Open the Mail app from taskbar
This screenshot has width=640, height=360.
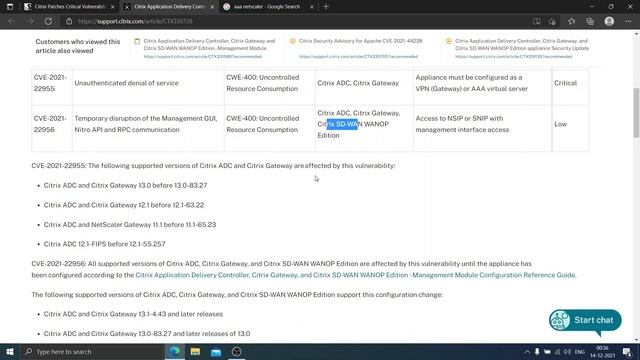coord(216,351)
